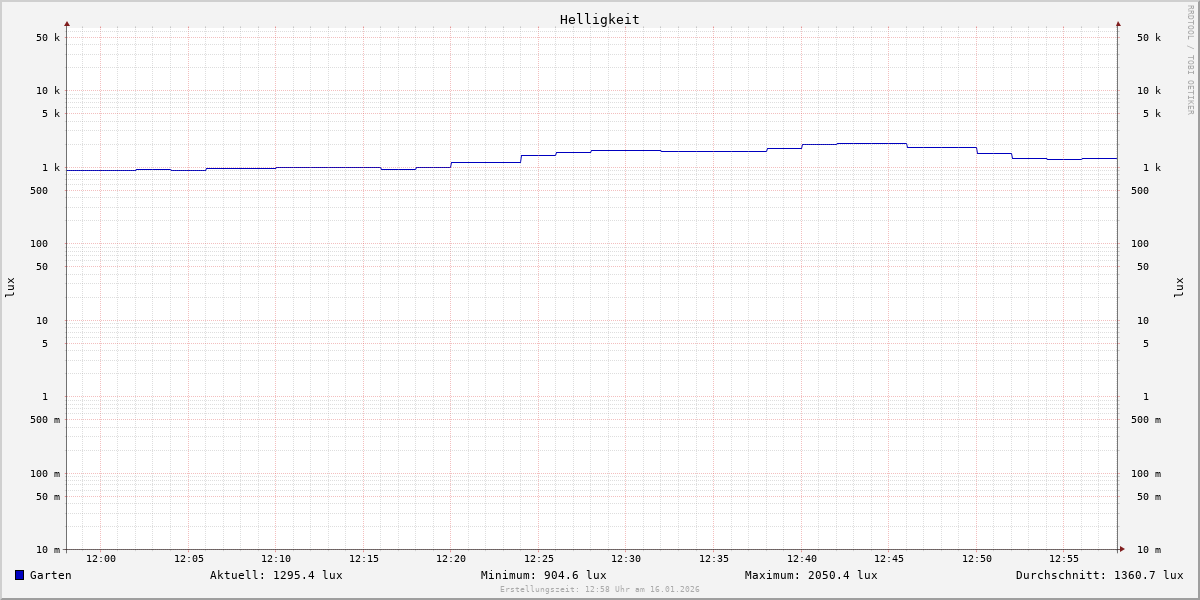Click the Aktuell 1295.4 lux value
This screenshot has width=1200, height=600.
pyautogui.click(x=276, y=575)
